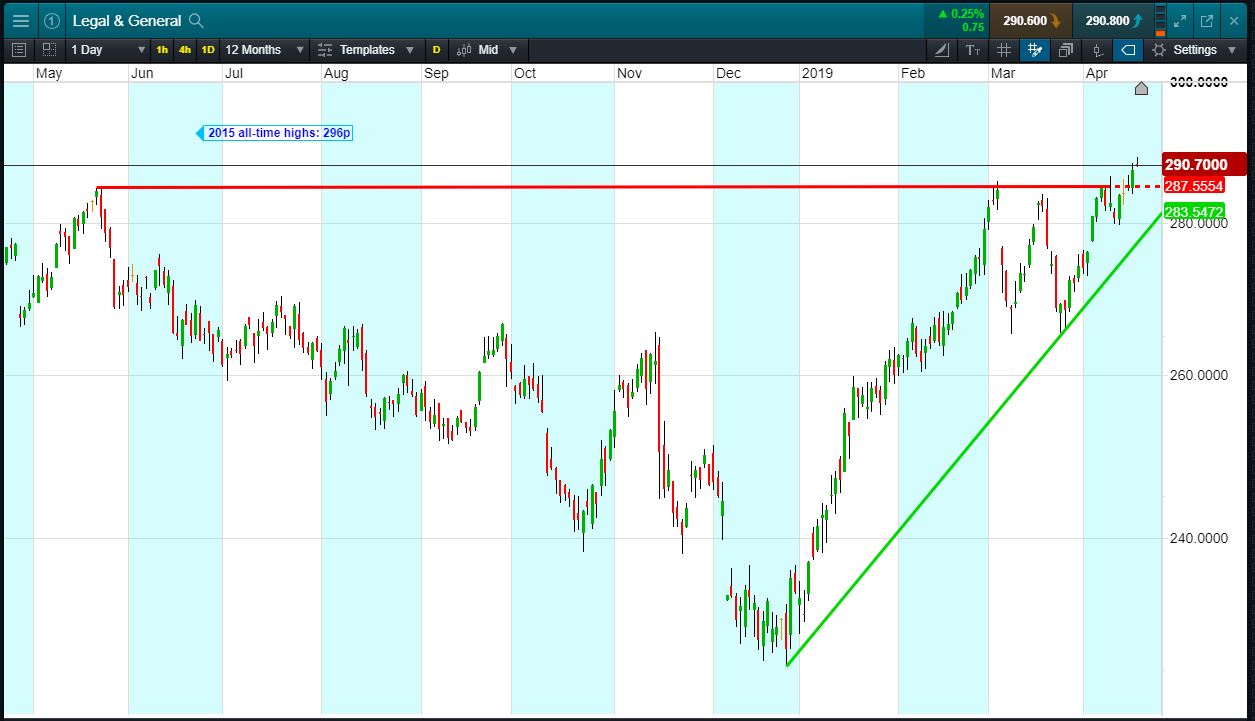Open the Settings dropdown
1255x721 pixels.
1194,49
